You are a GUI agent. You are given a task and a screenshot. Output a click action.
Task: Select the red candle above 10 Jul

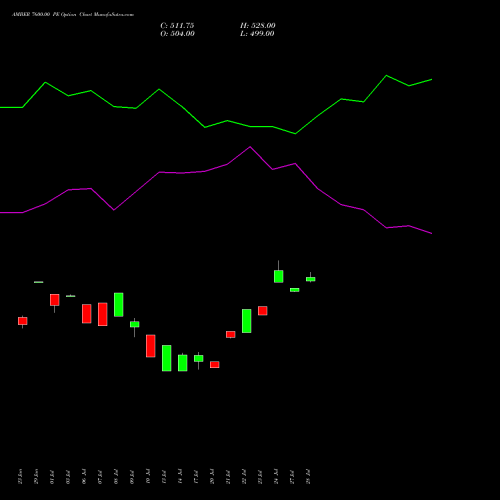151,346
